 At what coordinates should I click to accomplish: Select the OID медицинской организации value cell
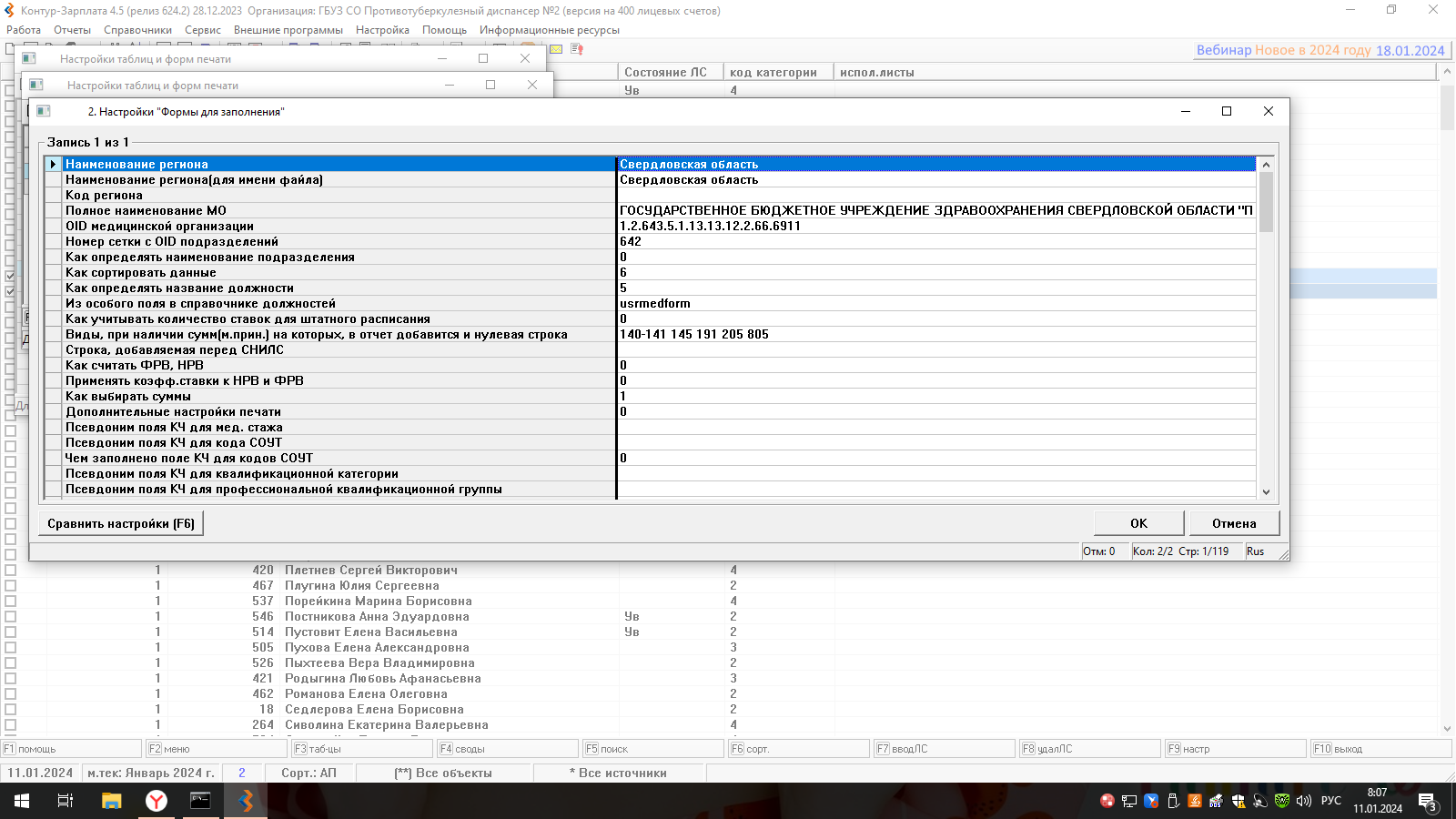[936, 226]
